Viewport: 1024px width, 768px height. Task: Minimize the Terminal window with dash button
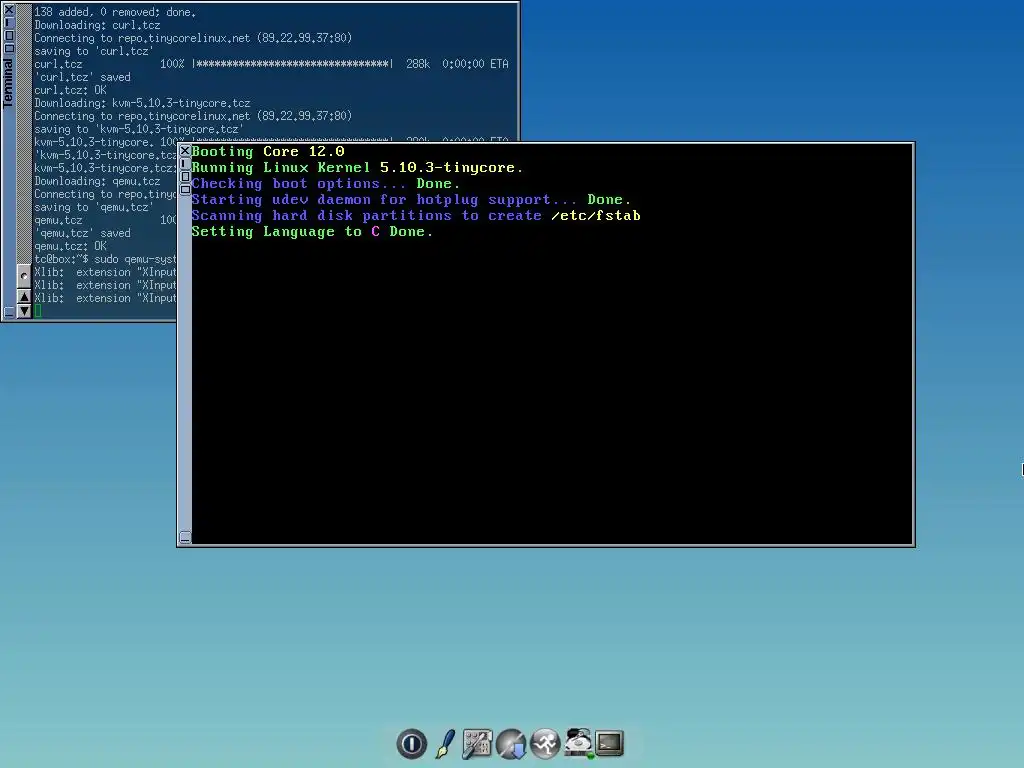click(x=9, y=22)
